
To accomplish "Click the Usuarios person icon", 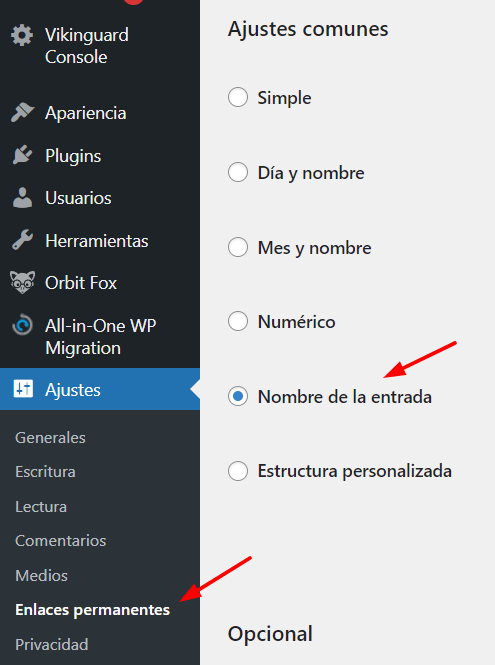I will point(22,198).
